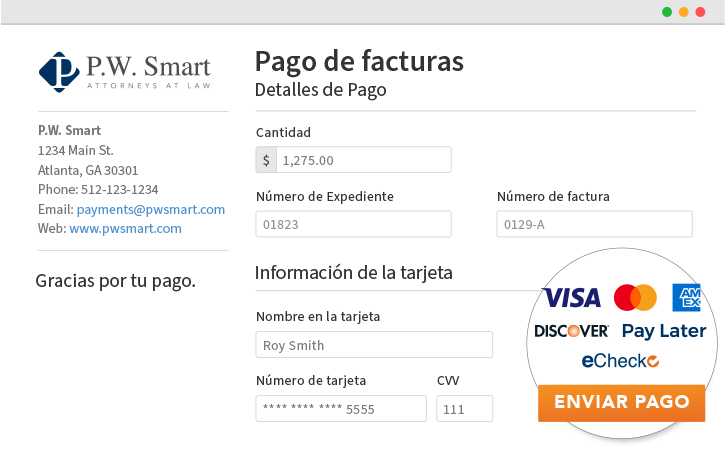Open the payments@pwsmart.com email link
This screenshot has width=726, height=452.
pos(151,209)
